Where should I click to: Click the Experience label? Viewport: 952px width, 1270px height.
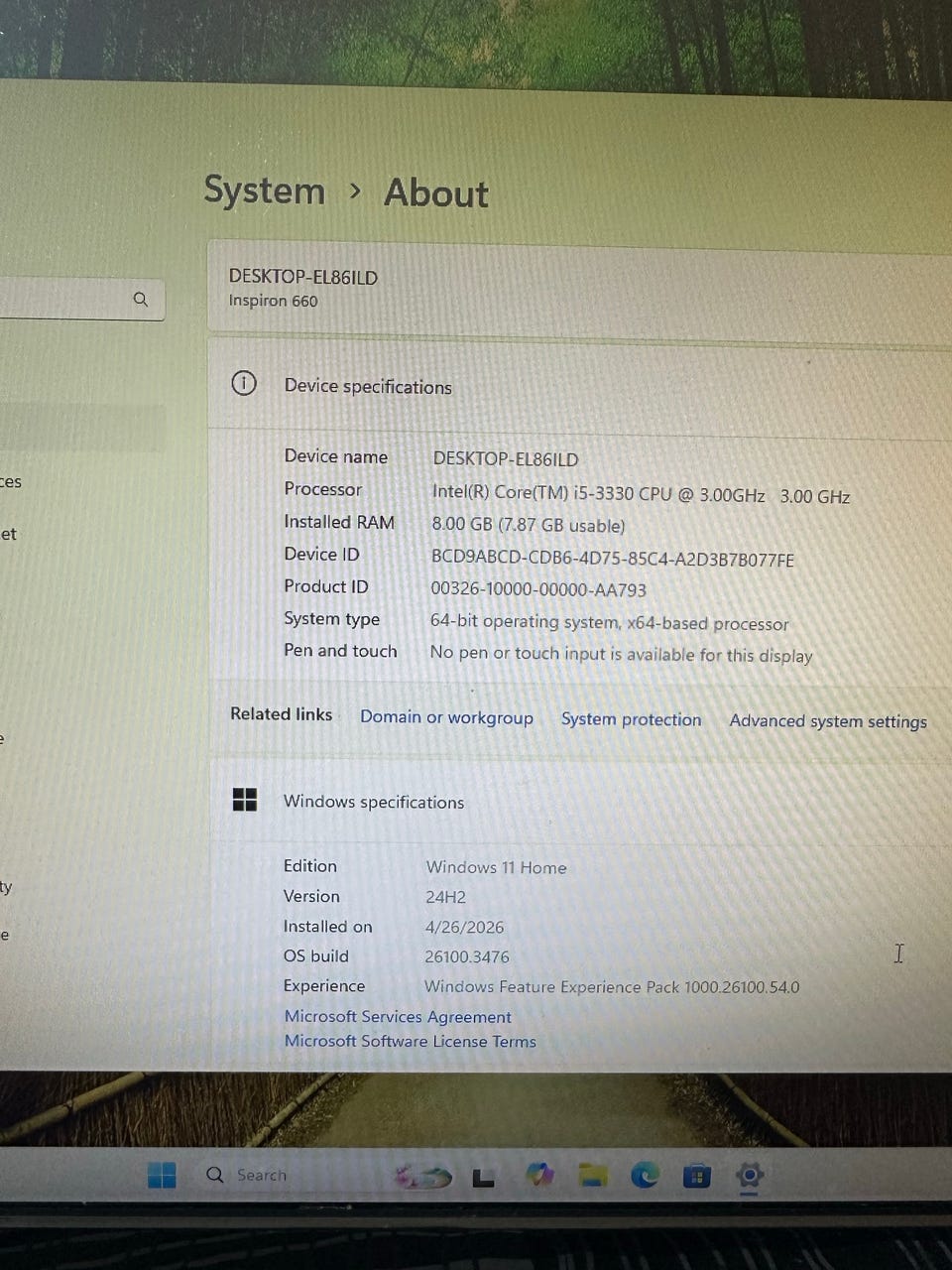tap(324, 986)
